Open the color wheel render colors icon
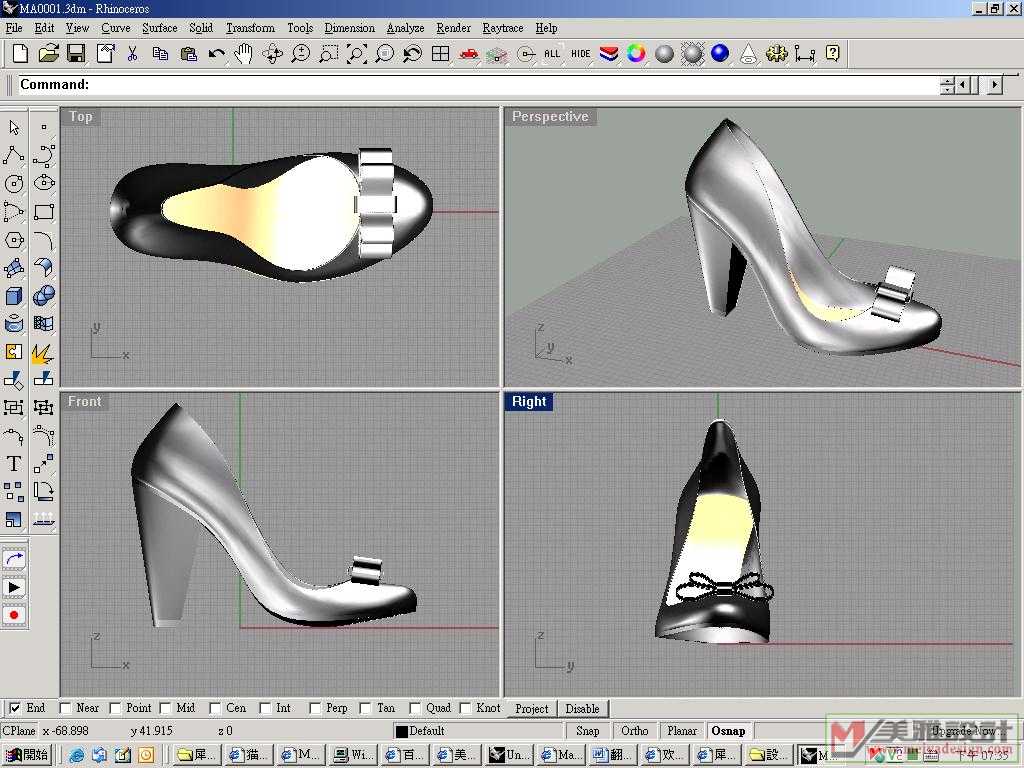Viewport: 1024px width, 768px height. (x=636, y=54)
